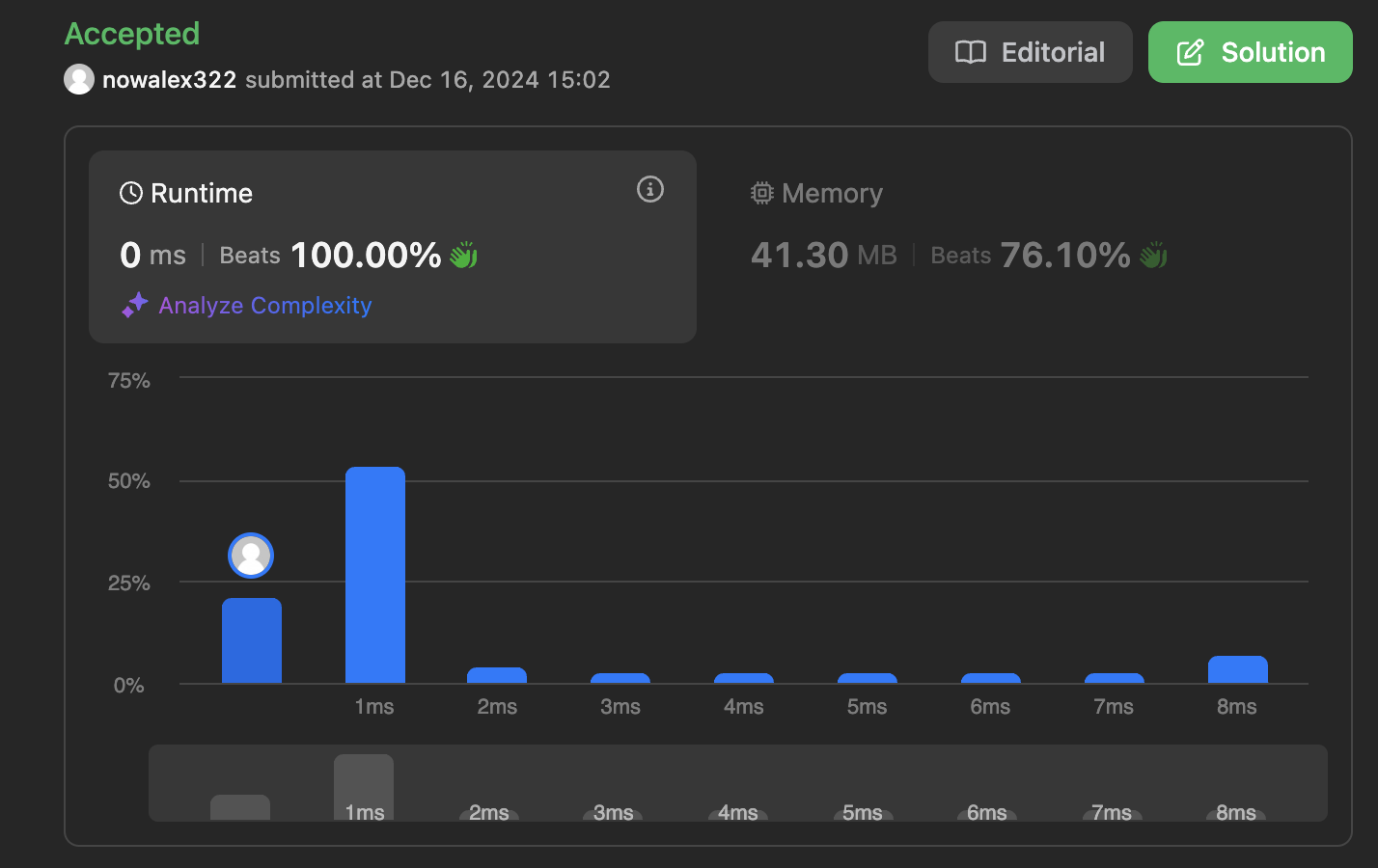Click the user avatar marker above chart bar
This screenshot has height=868, width=1378.
pyautogui.click(x=251, y=556)
